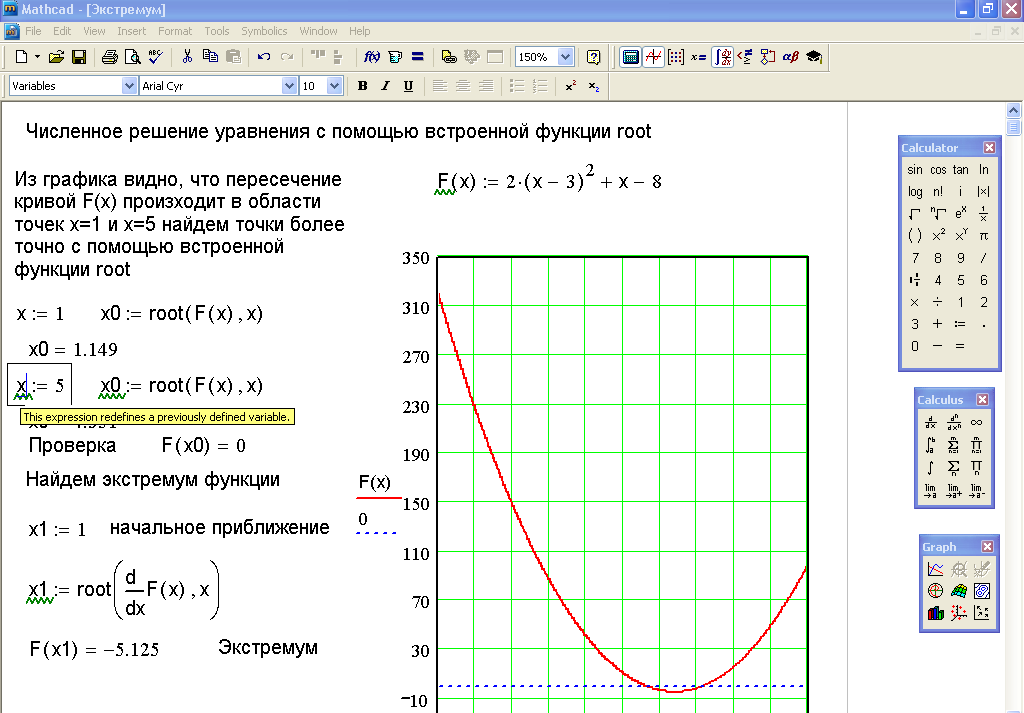This screenshot has height=713, width=1024.
Task: Open the Symbolic keyword palette button
Action: [x=814, y=57]
